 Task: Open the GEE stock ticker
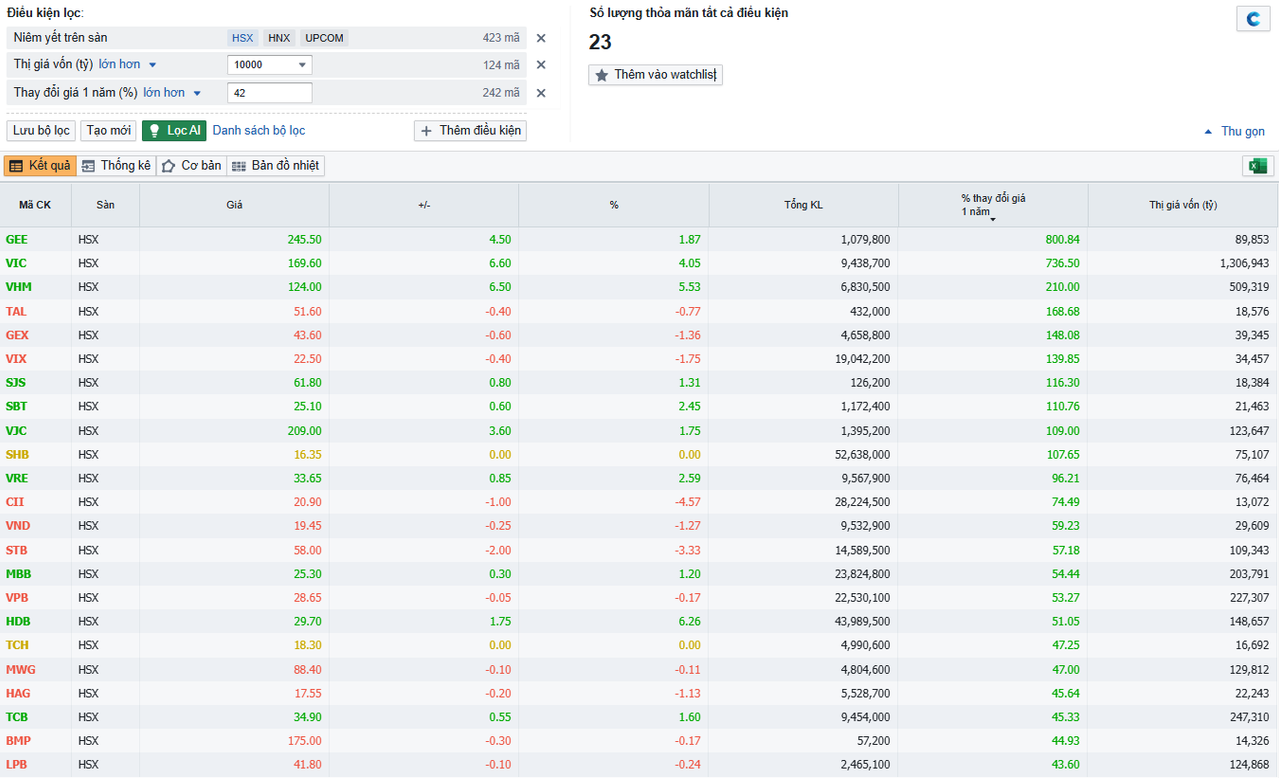(17, 240)
